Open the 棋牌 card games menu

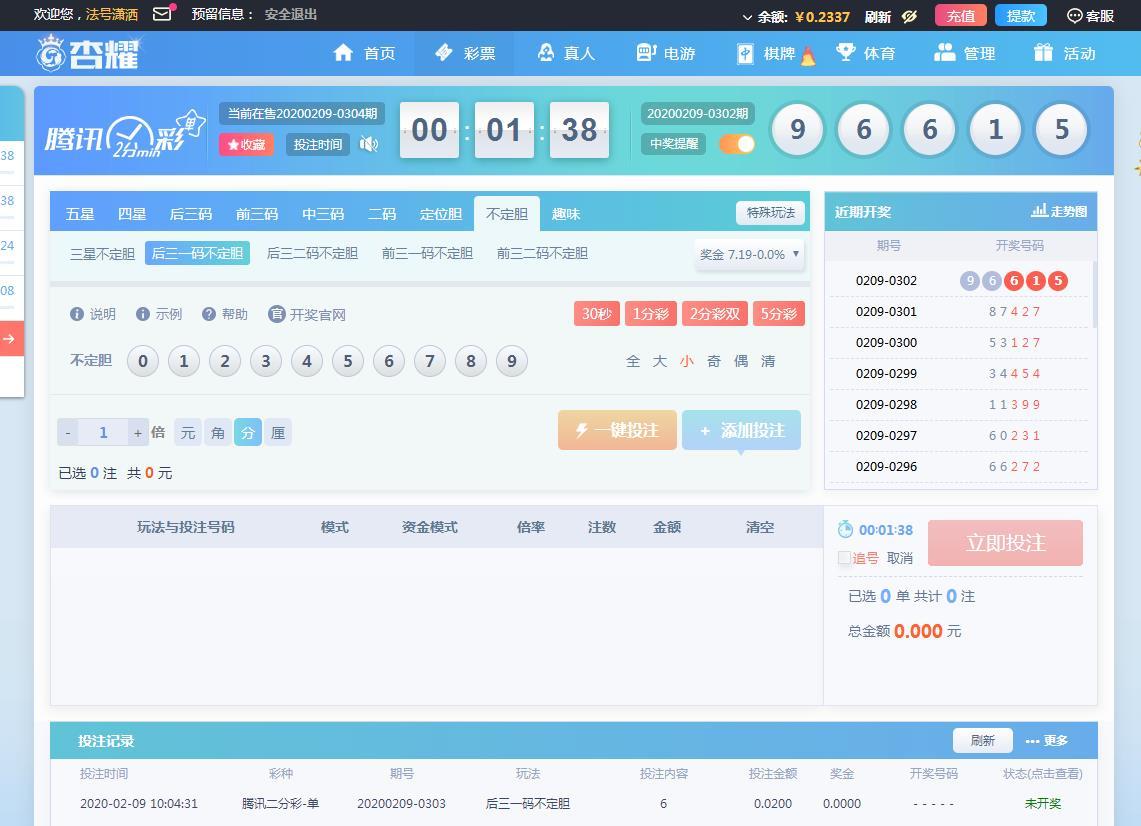pos(774,53)
